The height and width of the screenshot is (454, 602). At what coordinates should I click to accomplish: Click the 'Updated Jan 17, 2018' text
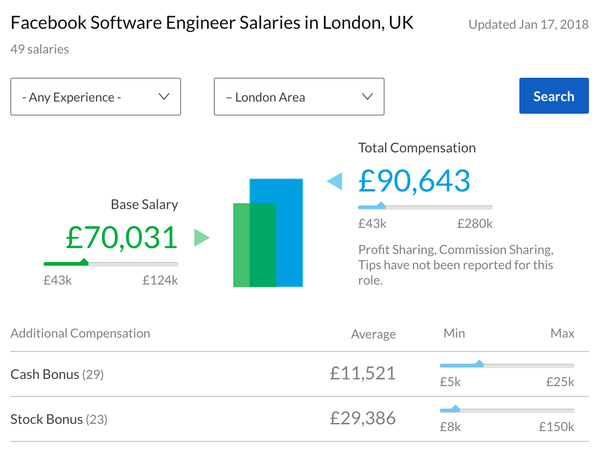tap(528, 25)
